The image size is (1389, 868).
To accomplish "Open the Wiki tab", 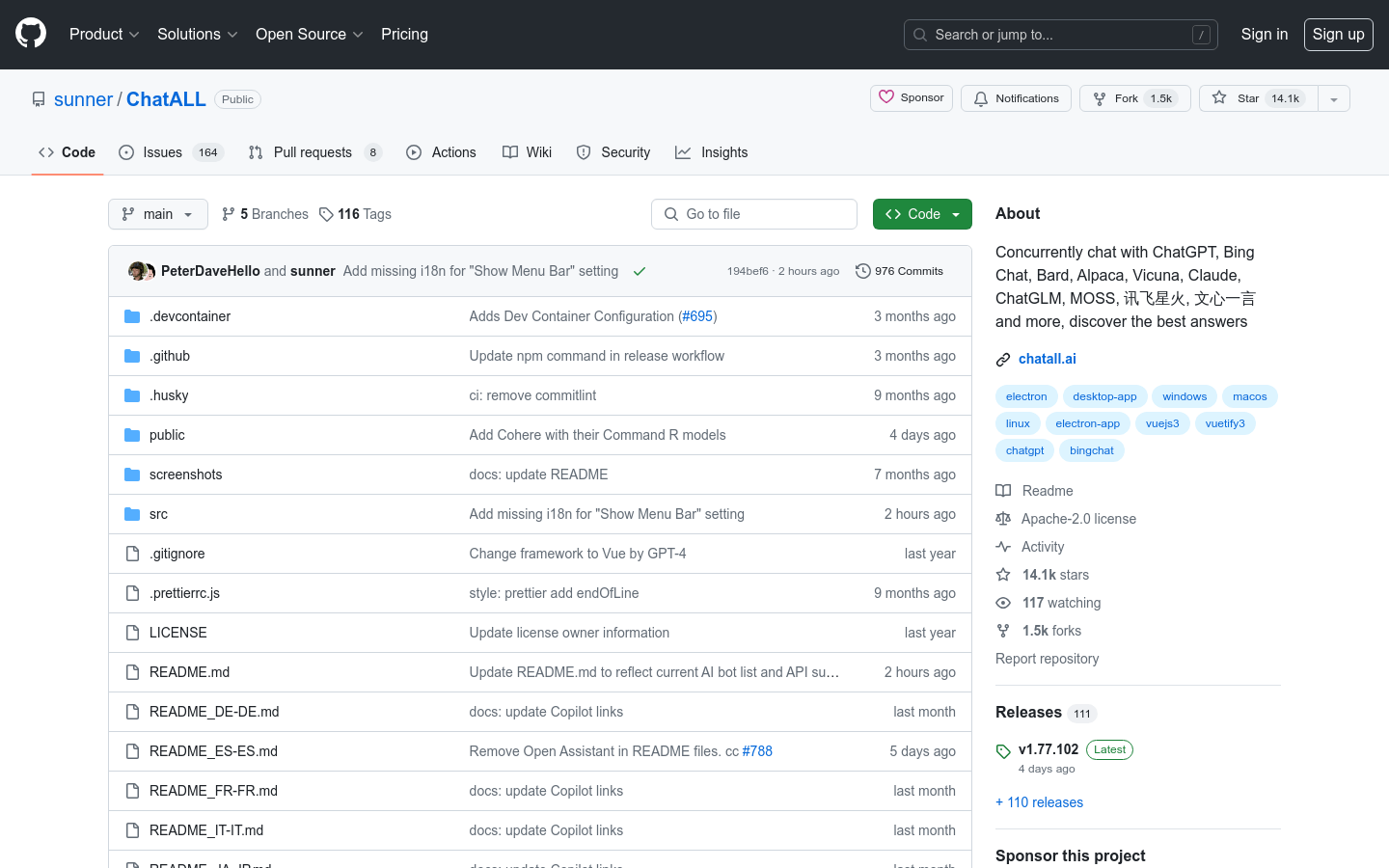I will [x=528, y=152].
